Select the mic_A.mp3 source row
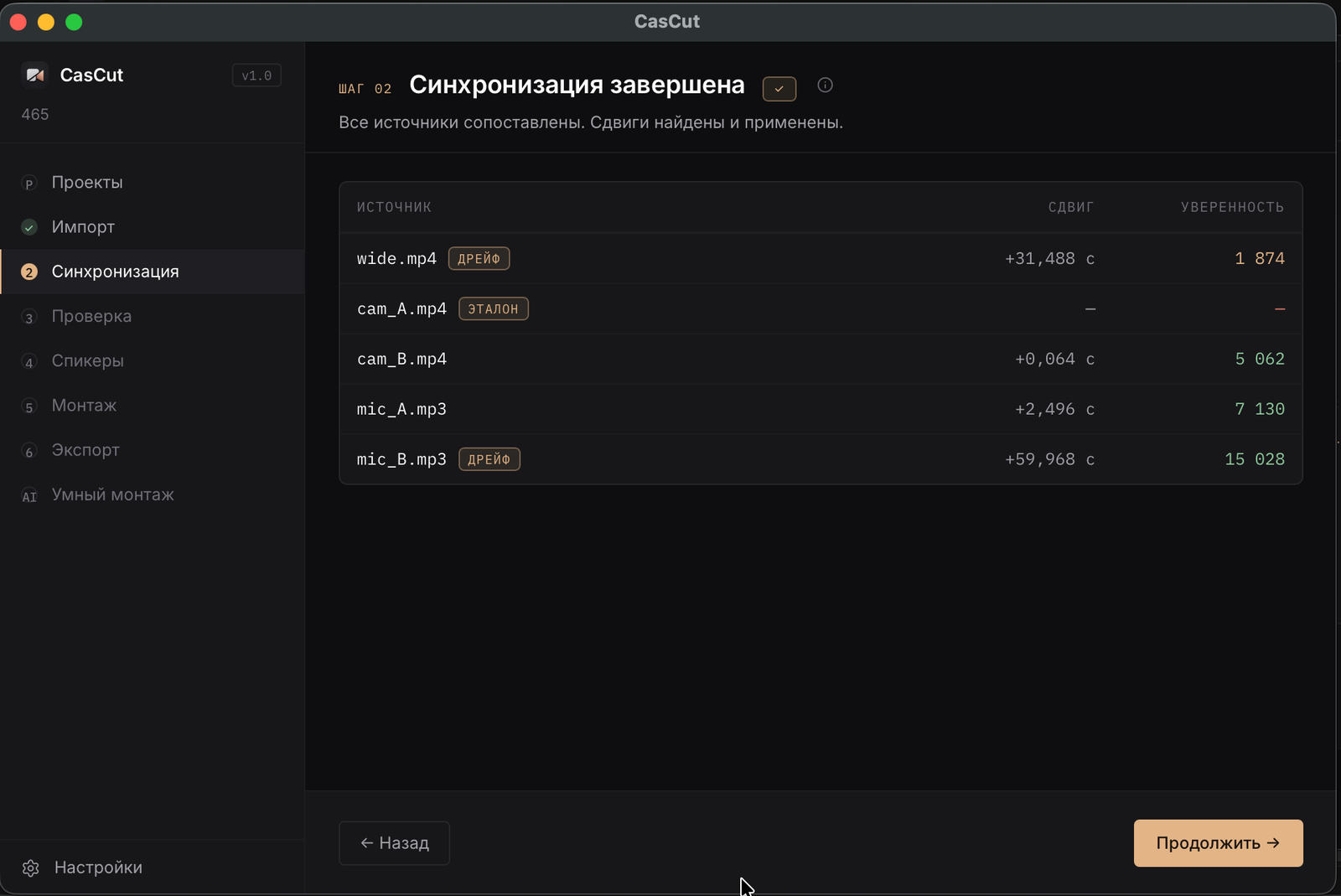The width and height of the screenshot is (1341, 896). tap(821, 409)
